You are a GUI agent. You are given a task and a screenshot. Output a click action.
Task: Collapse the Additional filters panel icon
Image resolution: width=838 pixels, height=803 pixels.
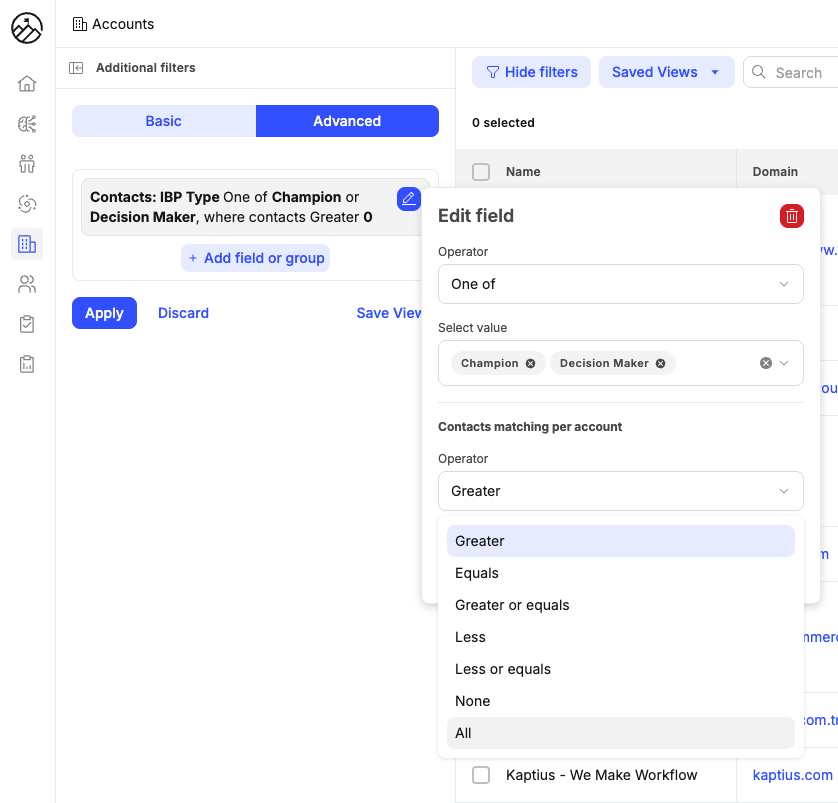(76, 68)
